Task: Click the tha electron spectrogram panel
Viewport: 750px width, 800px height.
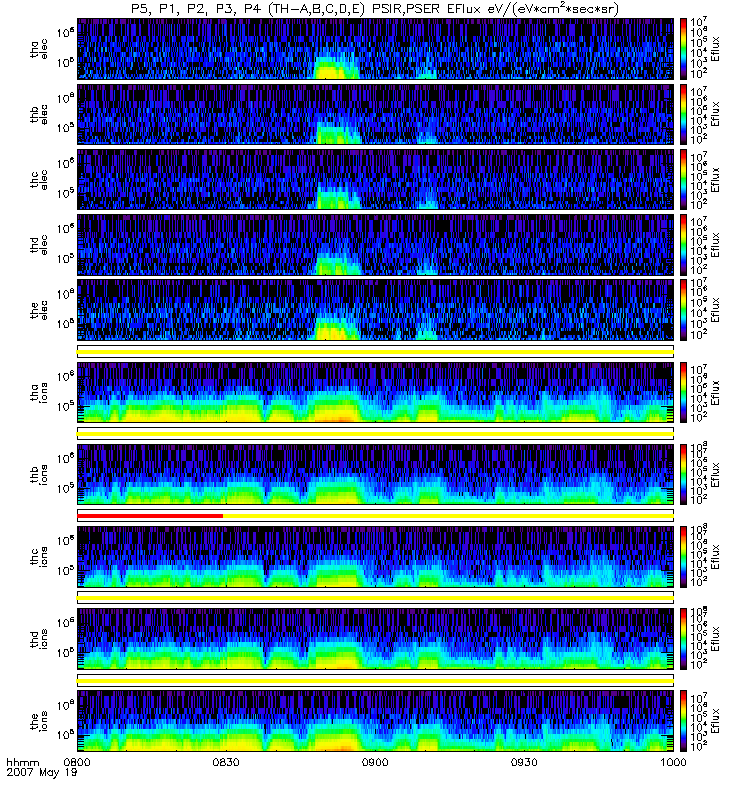Action: pyautogui.click(x=374, y=48)
